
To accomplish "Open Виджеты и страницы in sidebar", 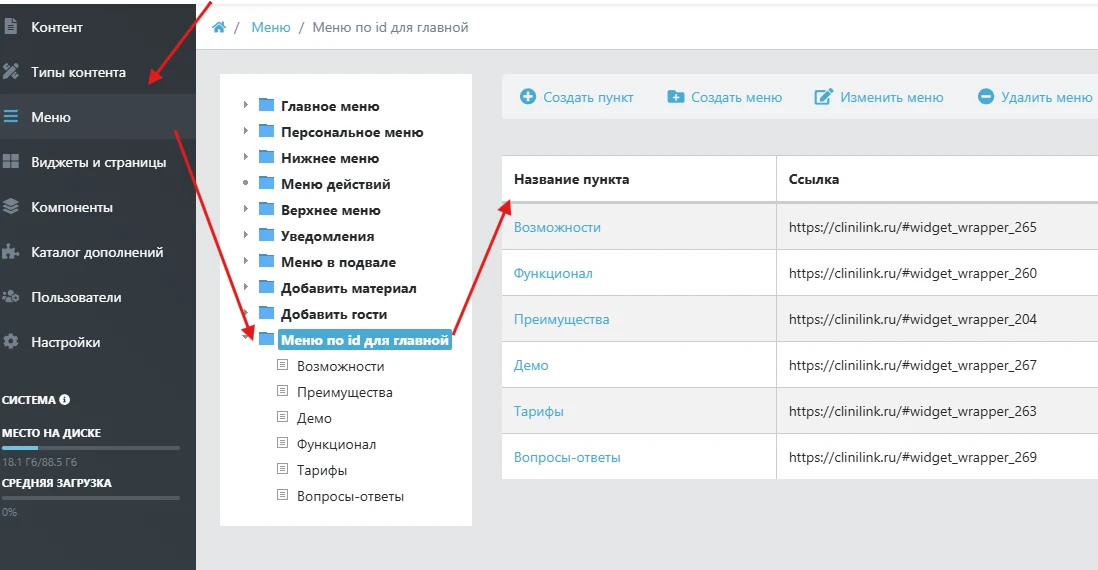I will 97,162.
